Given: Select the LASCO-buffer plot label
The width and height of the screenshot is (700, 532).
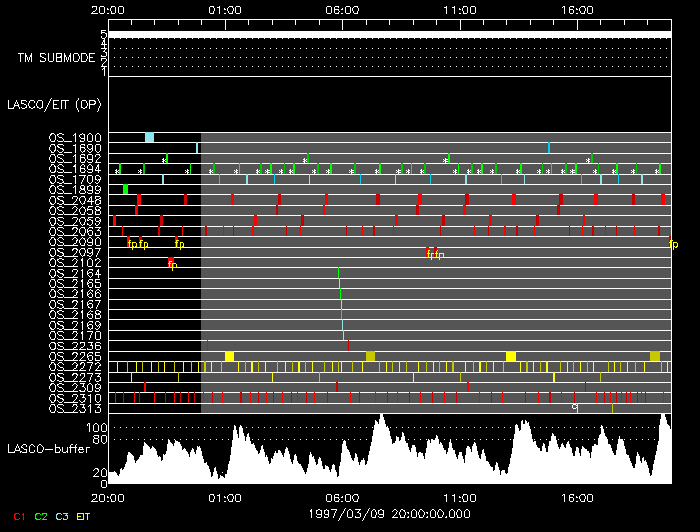Looking at the screenshot, I should pos(46,449).
